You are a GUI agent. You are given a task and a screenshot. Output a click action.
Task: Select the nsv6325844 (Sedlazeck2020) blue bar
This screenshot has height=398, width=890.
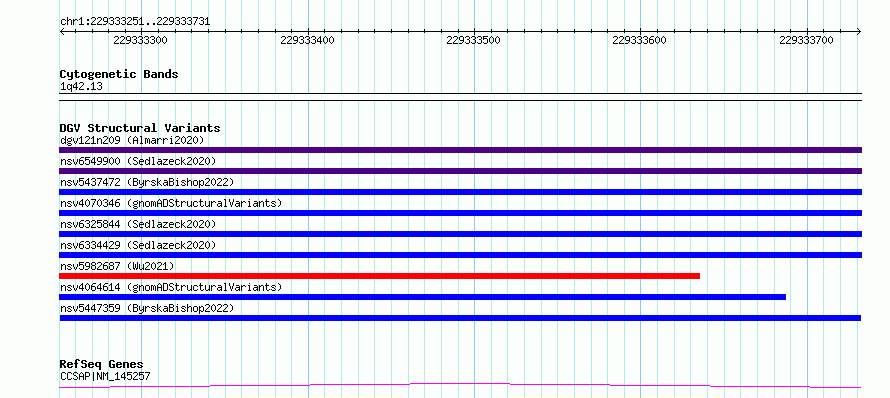(x=460, y=234)
